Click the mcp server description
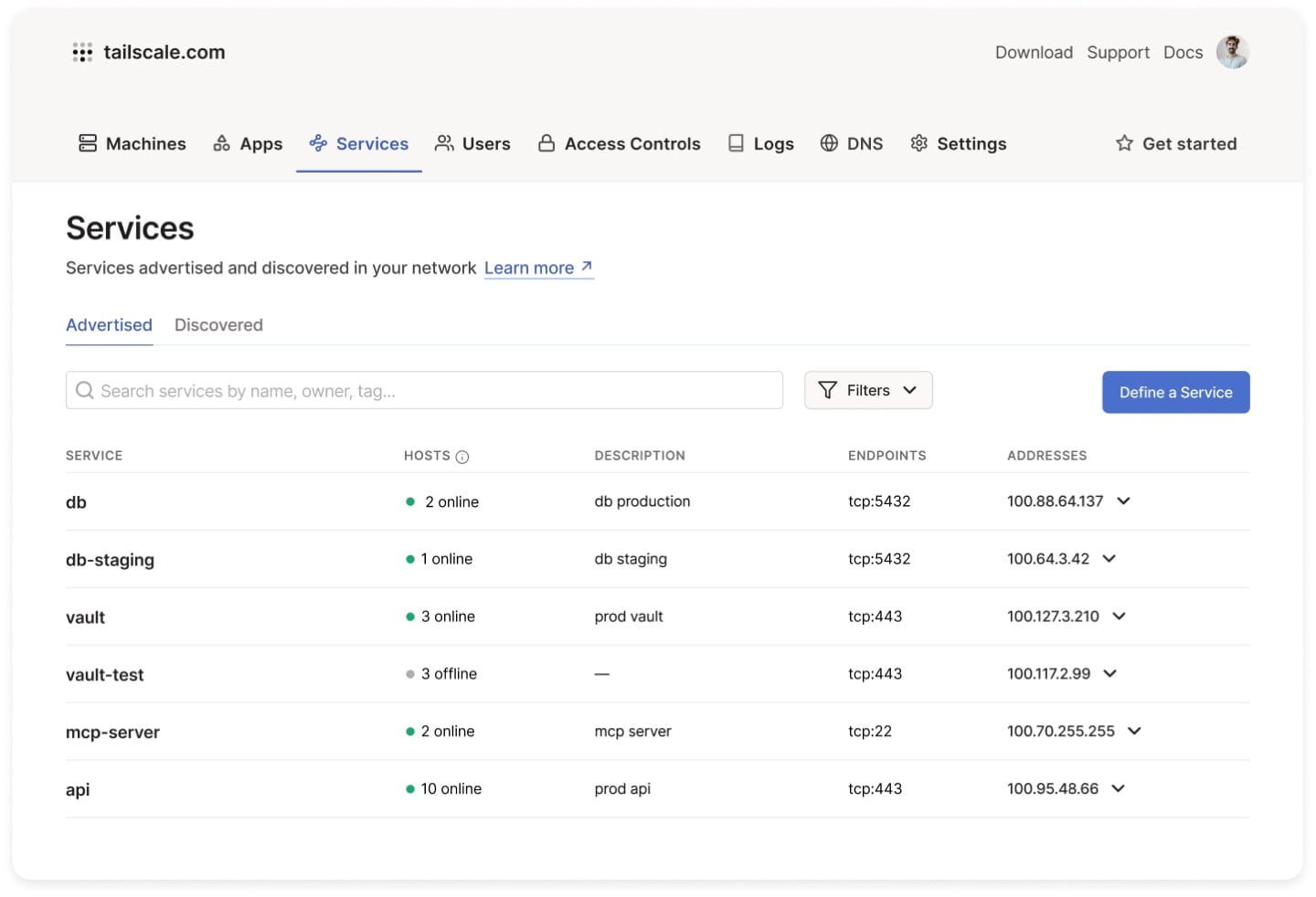The image size is (1316, 897). 632,731
